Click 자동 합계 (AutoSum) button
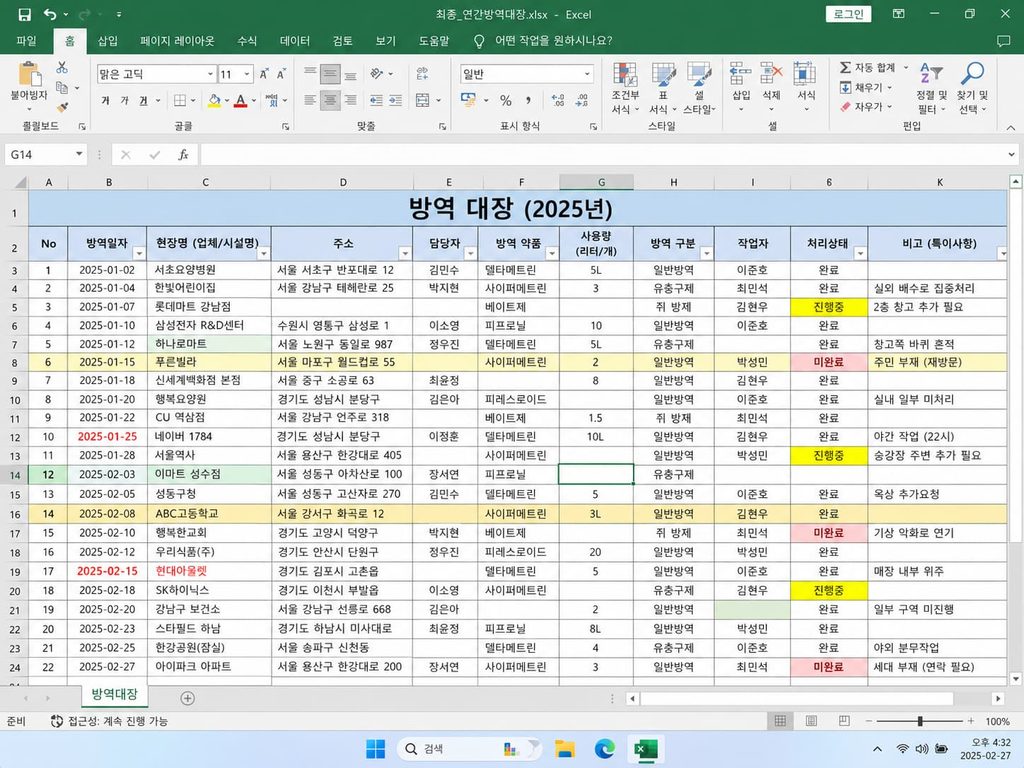Viewport: 1024px width, 768px height. pos(872,67)
